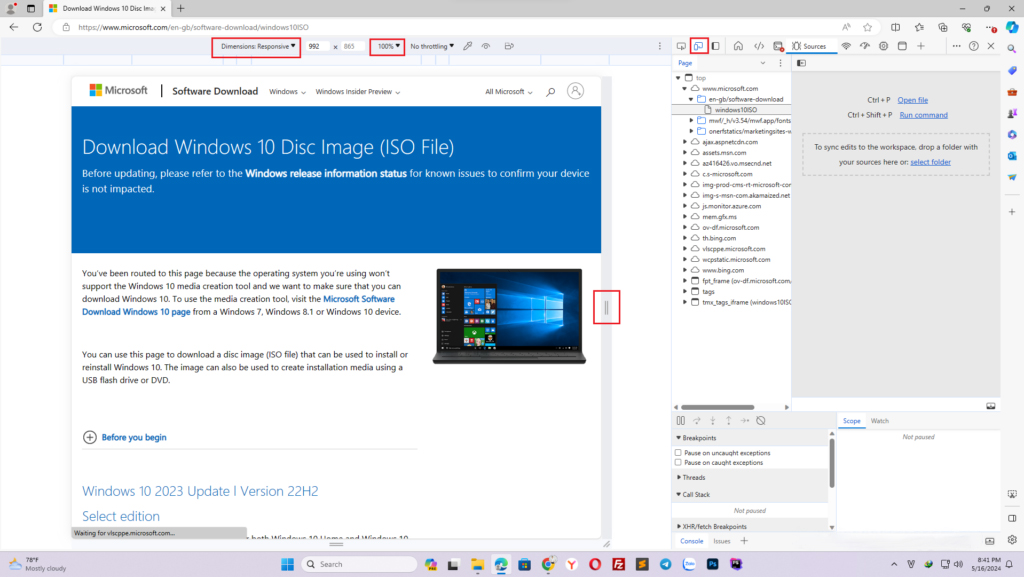Toggle the device emulation icon in DevTools

point(698,45)
